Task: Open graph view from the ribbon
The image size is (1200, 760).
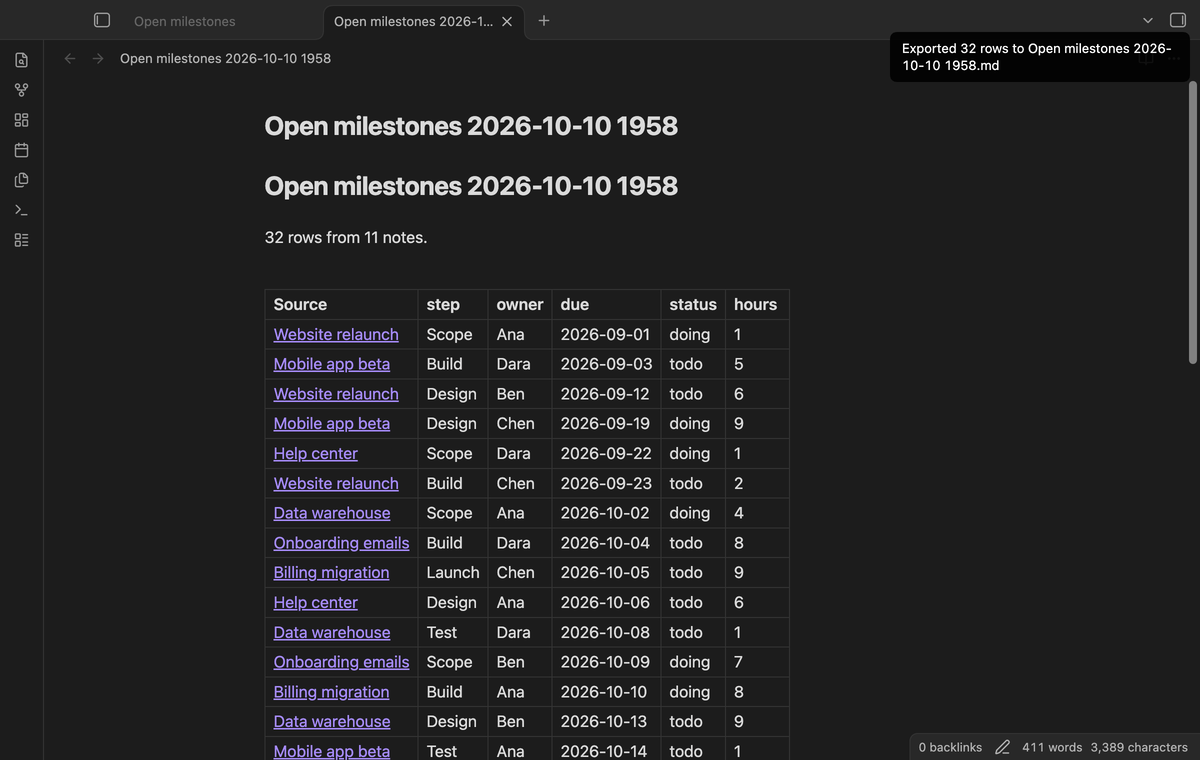Action: pyautogui.click(x=22, y=90)
